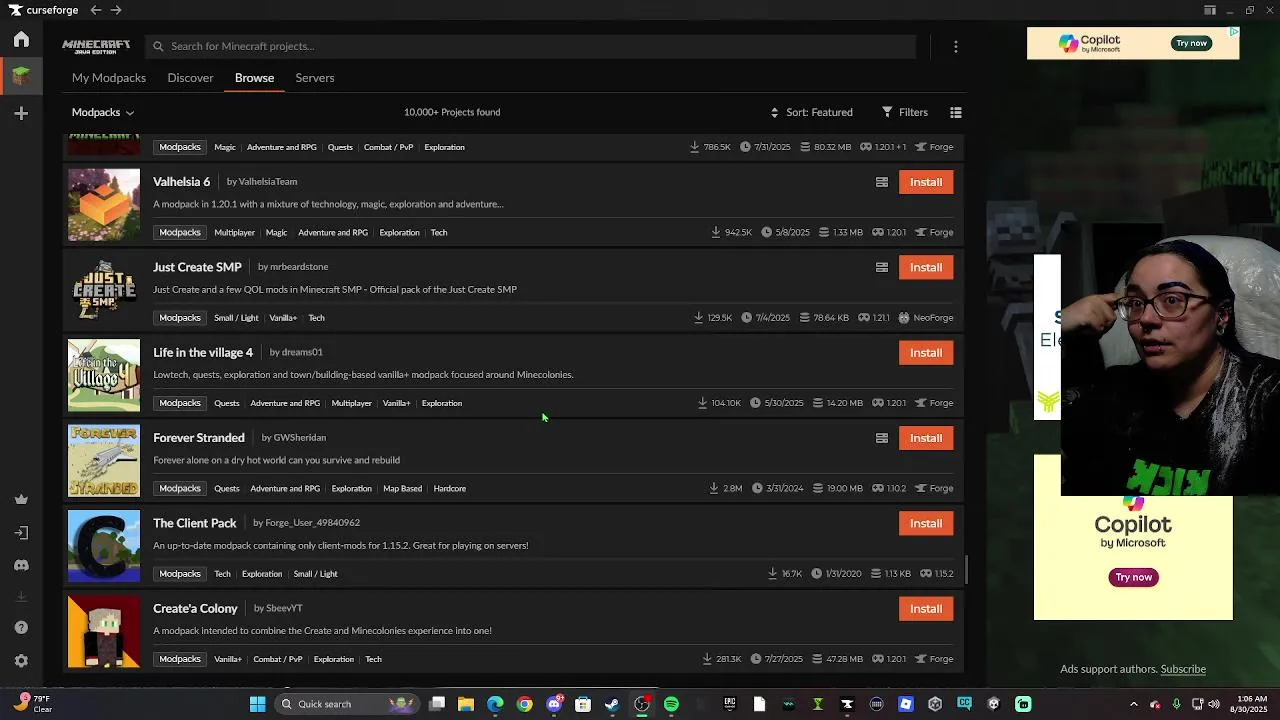The height and width of the screenshot is (720, 1280).
Task: Click the Small / Light tag on Just Create SMP
Action: click(x=236, y=318)
